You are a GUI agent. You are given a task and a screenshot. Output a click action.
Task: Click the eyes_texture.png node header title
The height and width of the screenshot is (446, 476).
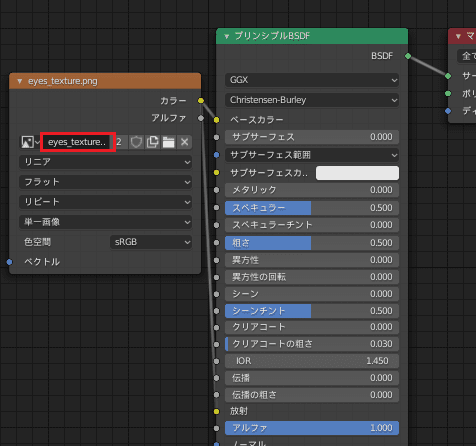pos(63,81)
